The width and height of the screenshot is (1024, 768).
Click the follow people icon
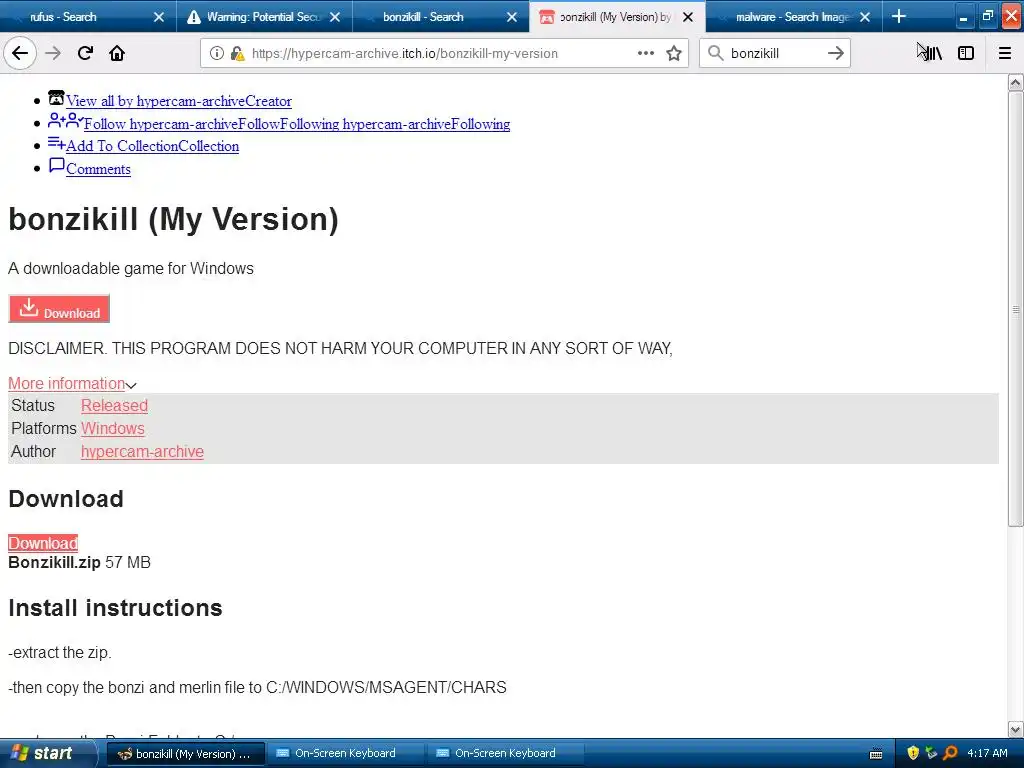pyautogui.click(x=65, y=120)
